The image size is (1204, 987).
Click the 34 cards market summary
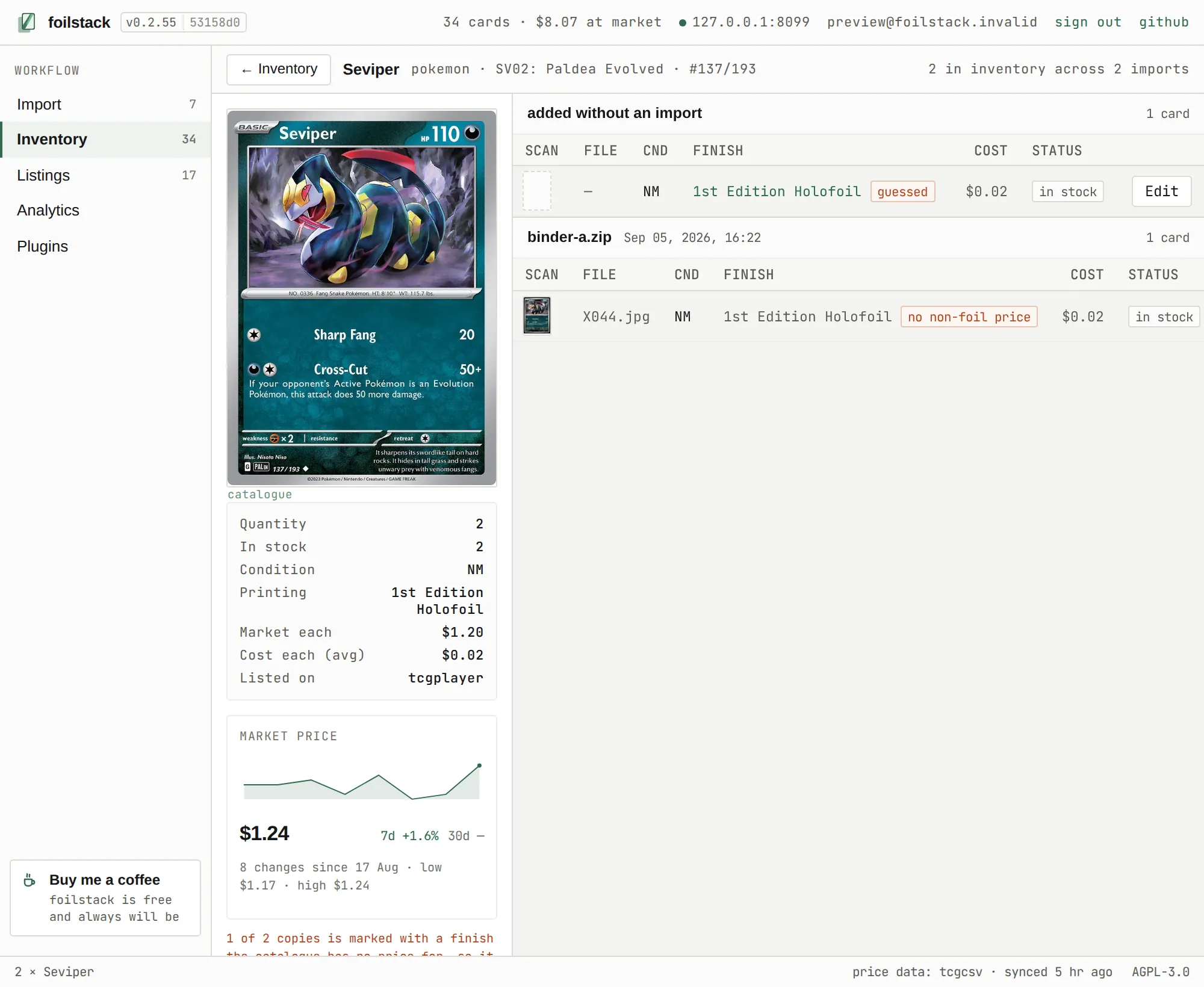pyautogui.click(x=552, y=22)
